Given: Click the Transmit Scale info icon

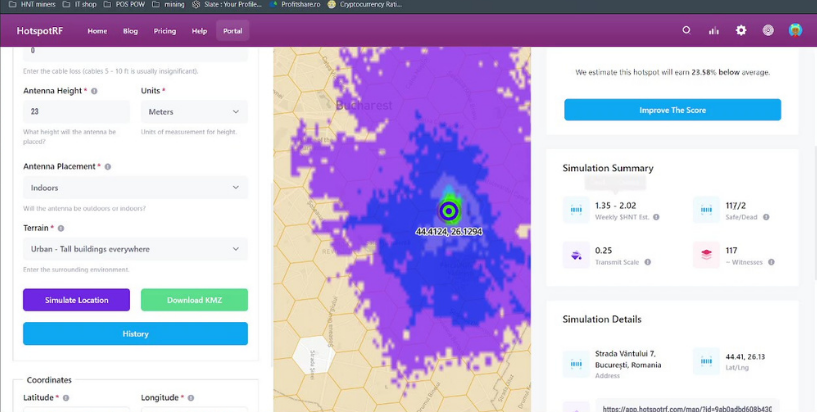Looking at the screenshot, I should pyautogui.click(x=647, y=262).
